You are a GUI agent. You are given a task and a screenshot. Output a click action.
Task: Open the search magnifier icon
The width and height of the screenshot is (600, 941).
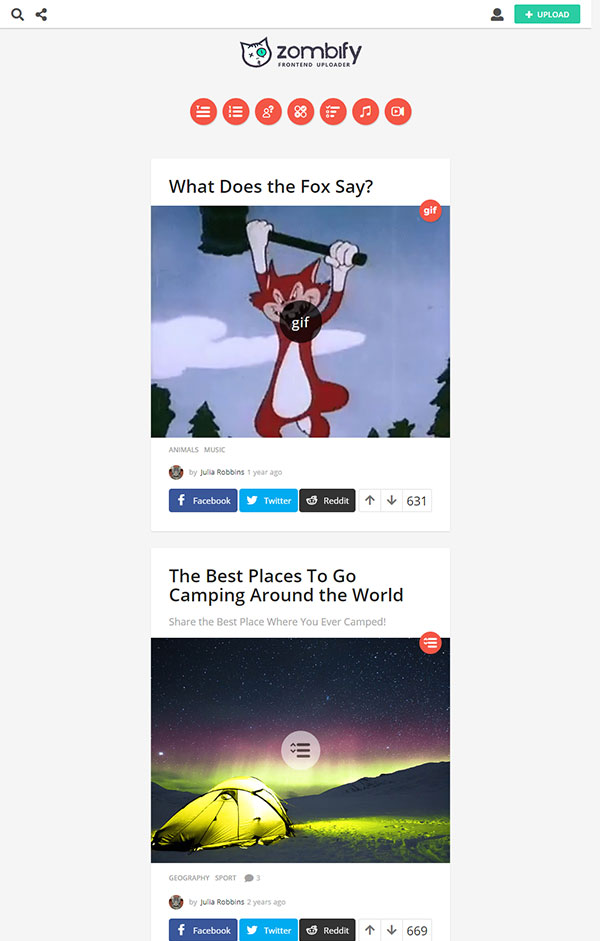[x=17, y=14]
